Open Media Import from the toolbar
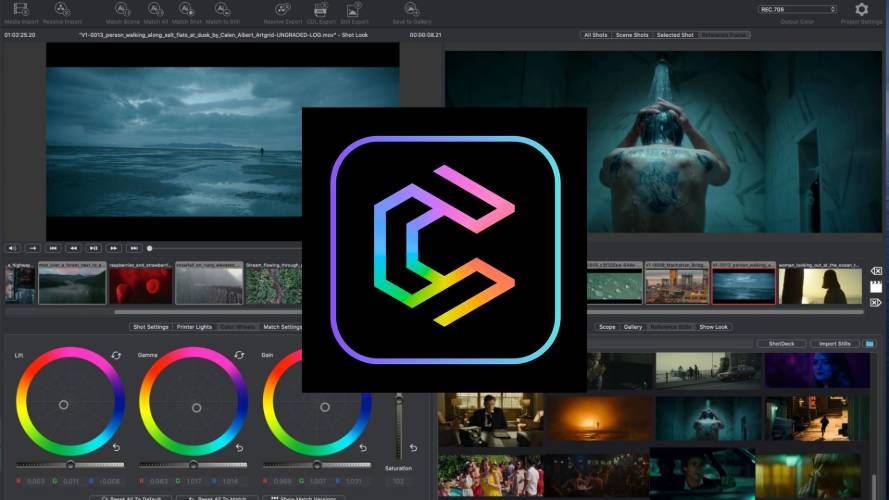 point(22,9)
